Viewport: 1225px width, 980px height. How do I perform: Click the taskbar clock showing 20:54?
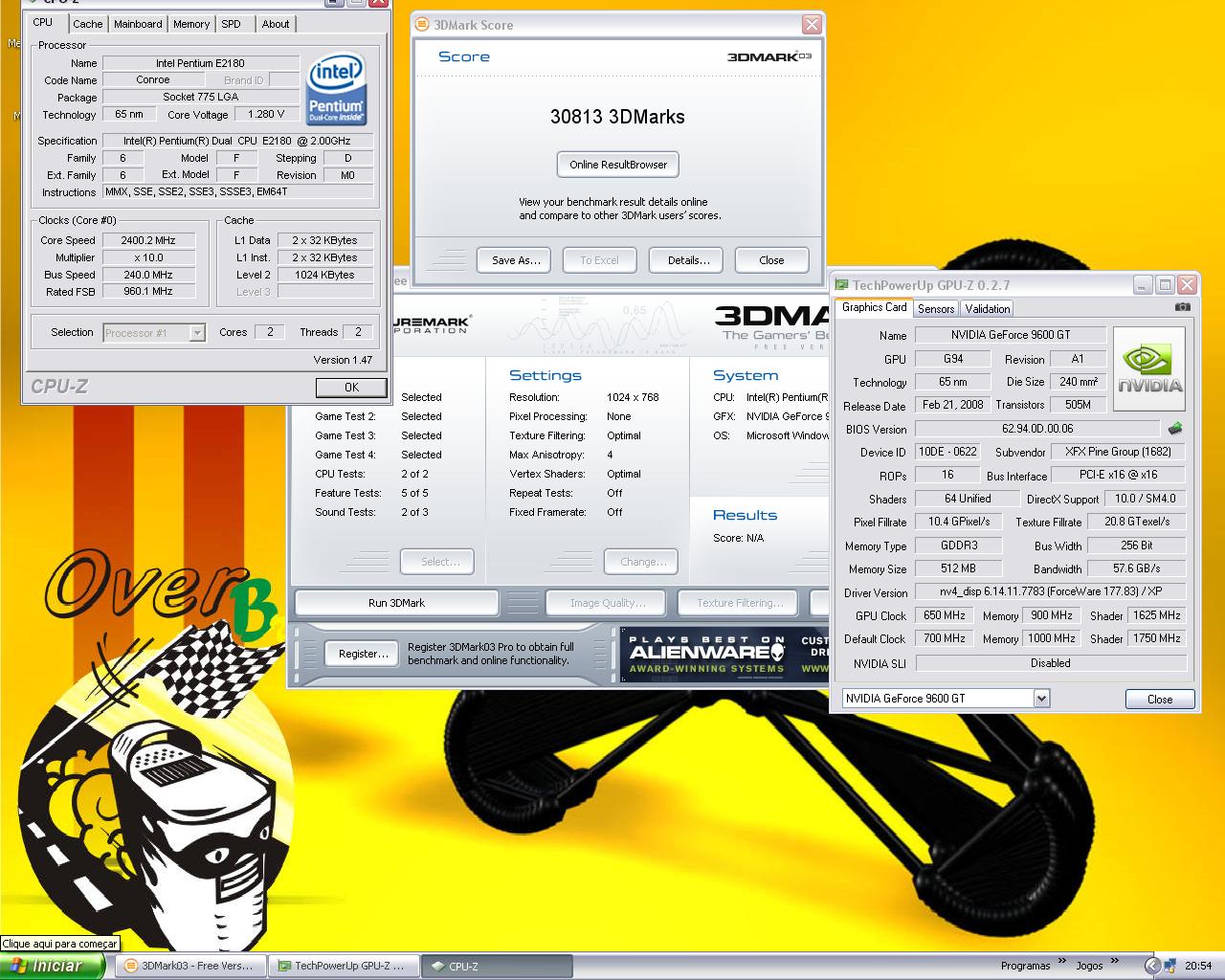click(x=1198, y=966)
